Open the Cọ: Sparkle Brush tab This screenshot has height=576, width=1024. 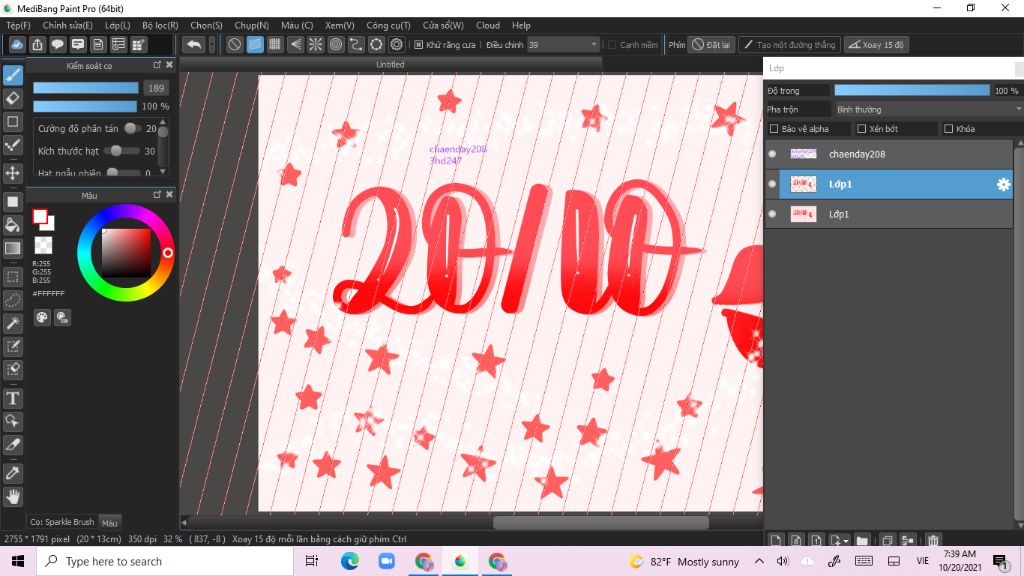point(62,522)
